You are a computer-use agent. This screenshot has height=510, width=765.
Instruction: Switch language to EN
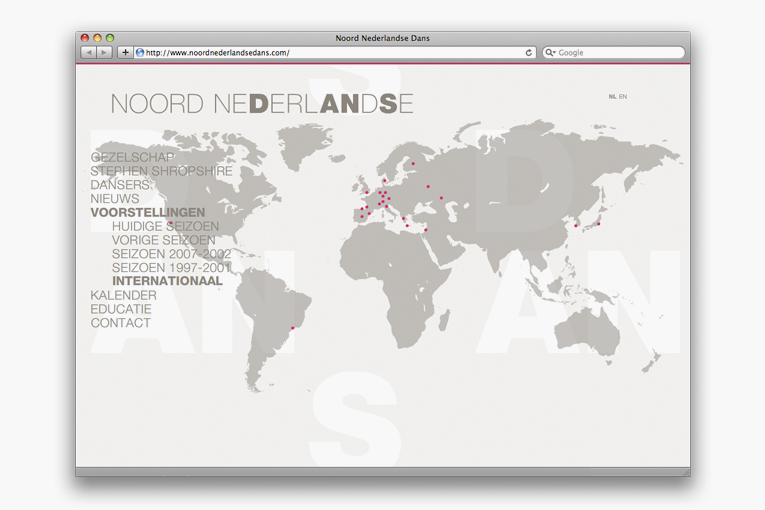point(623,97)
